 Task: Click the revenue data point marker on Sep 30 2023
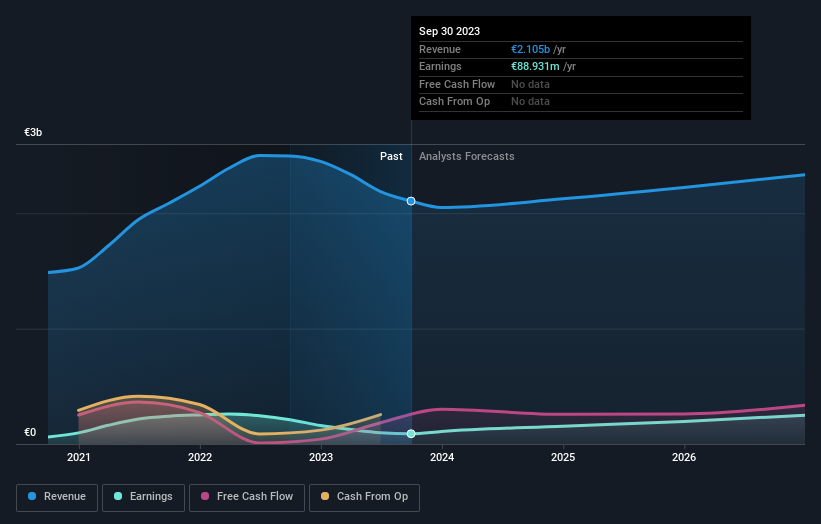point(411,201)
